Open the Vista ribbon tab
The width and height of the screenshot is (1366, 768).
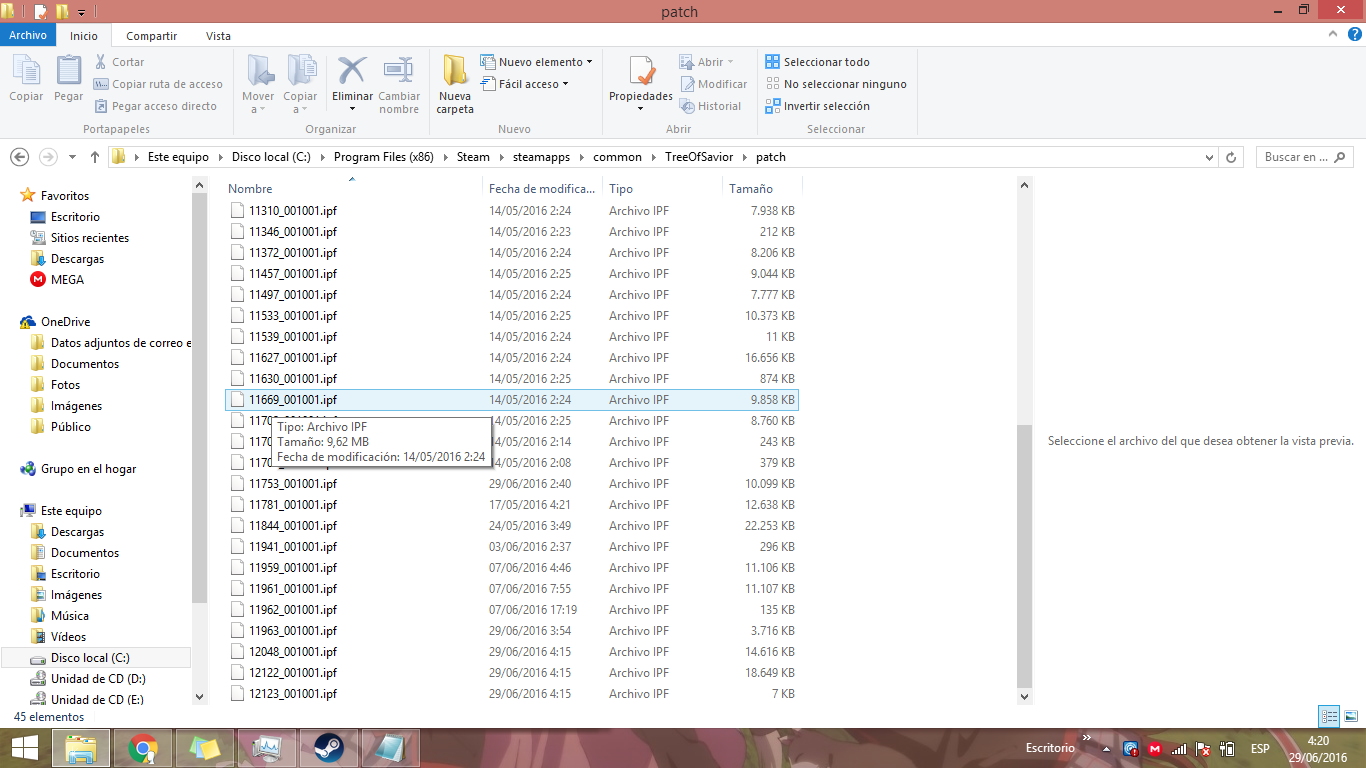click(218, 36)
